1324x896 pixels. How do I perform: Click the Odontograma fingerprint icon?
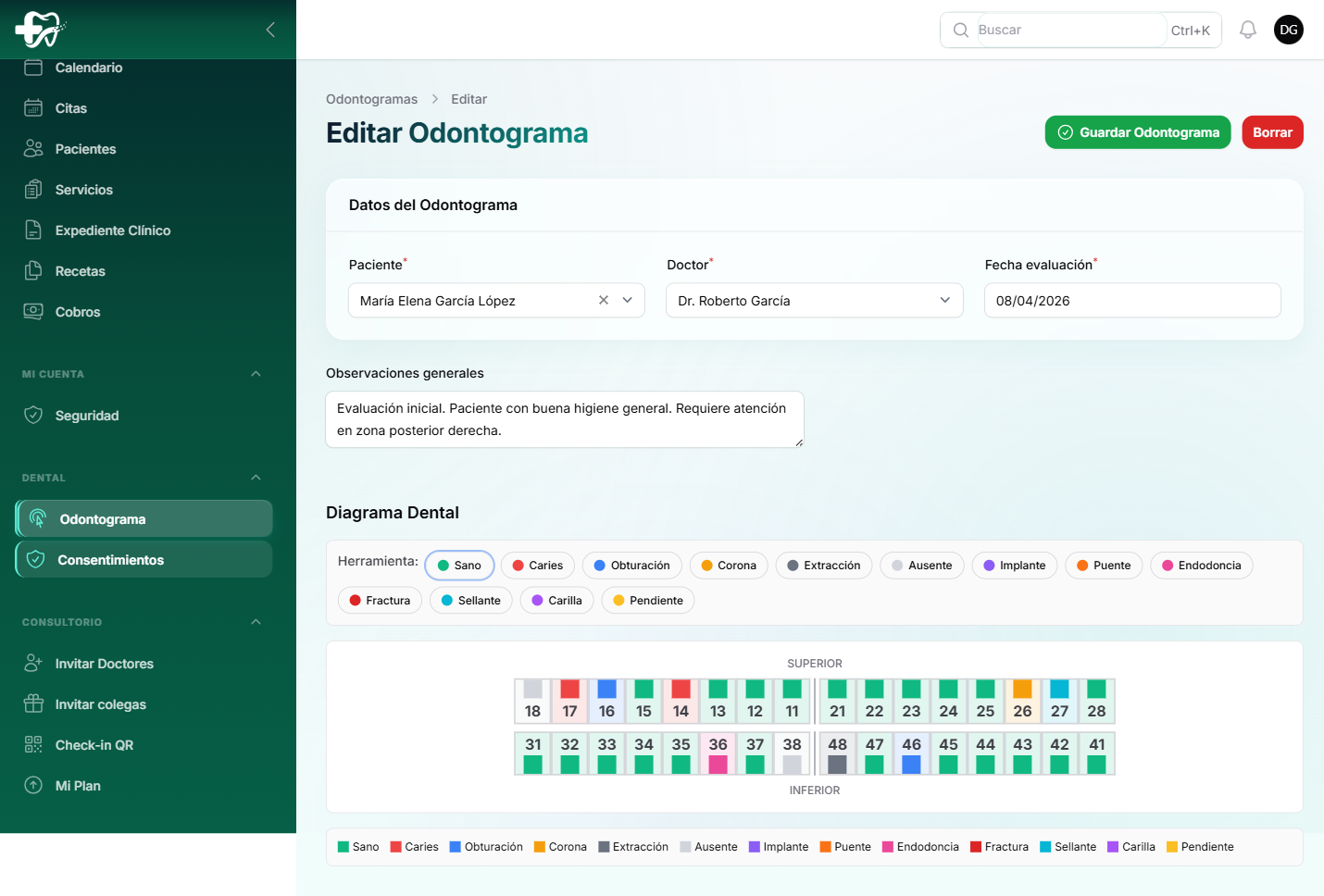(38, 519)
